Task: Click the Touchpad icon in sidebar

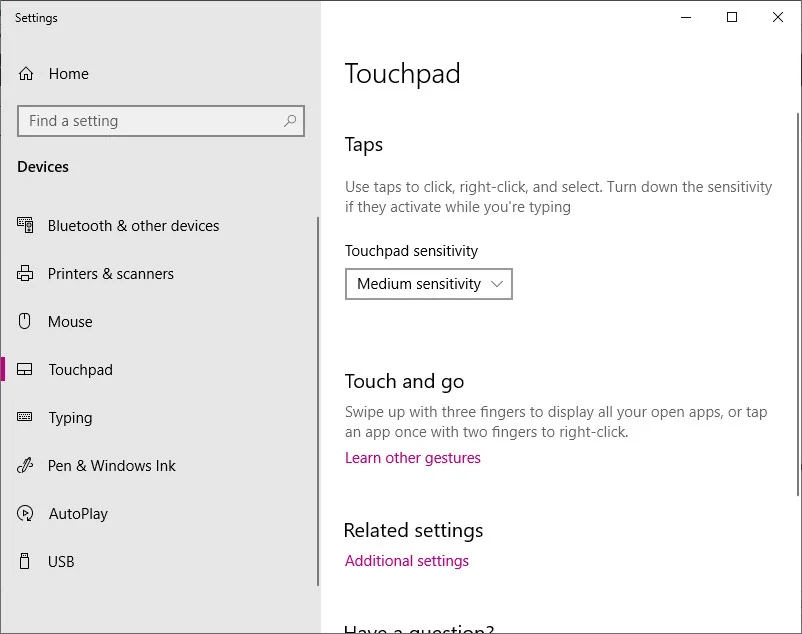Action: tap(25, 369)
